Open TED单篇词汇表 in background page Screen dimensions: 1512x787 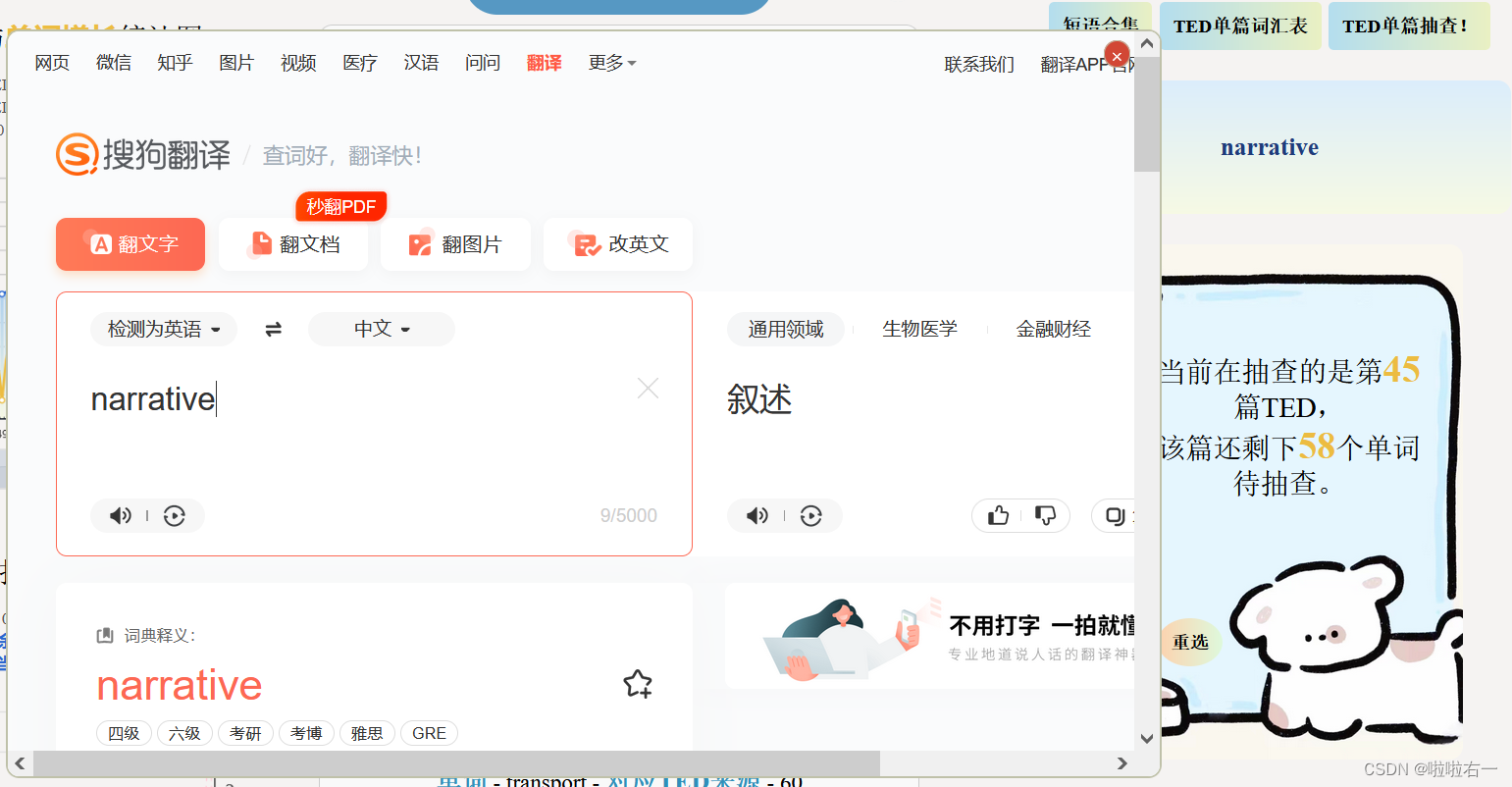(1240, 26)
